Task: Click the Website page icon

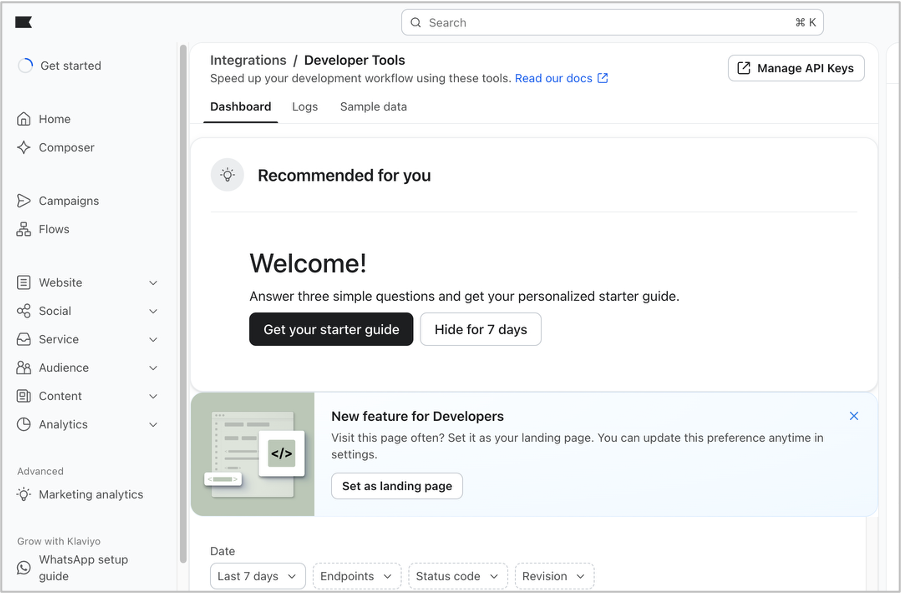Action: (24, 282)
